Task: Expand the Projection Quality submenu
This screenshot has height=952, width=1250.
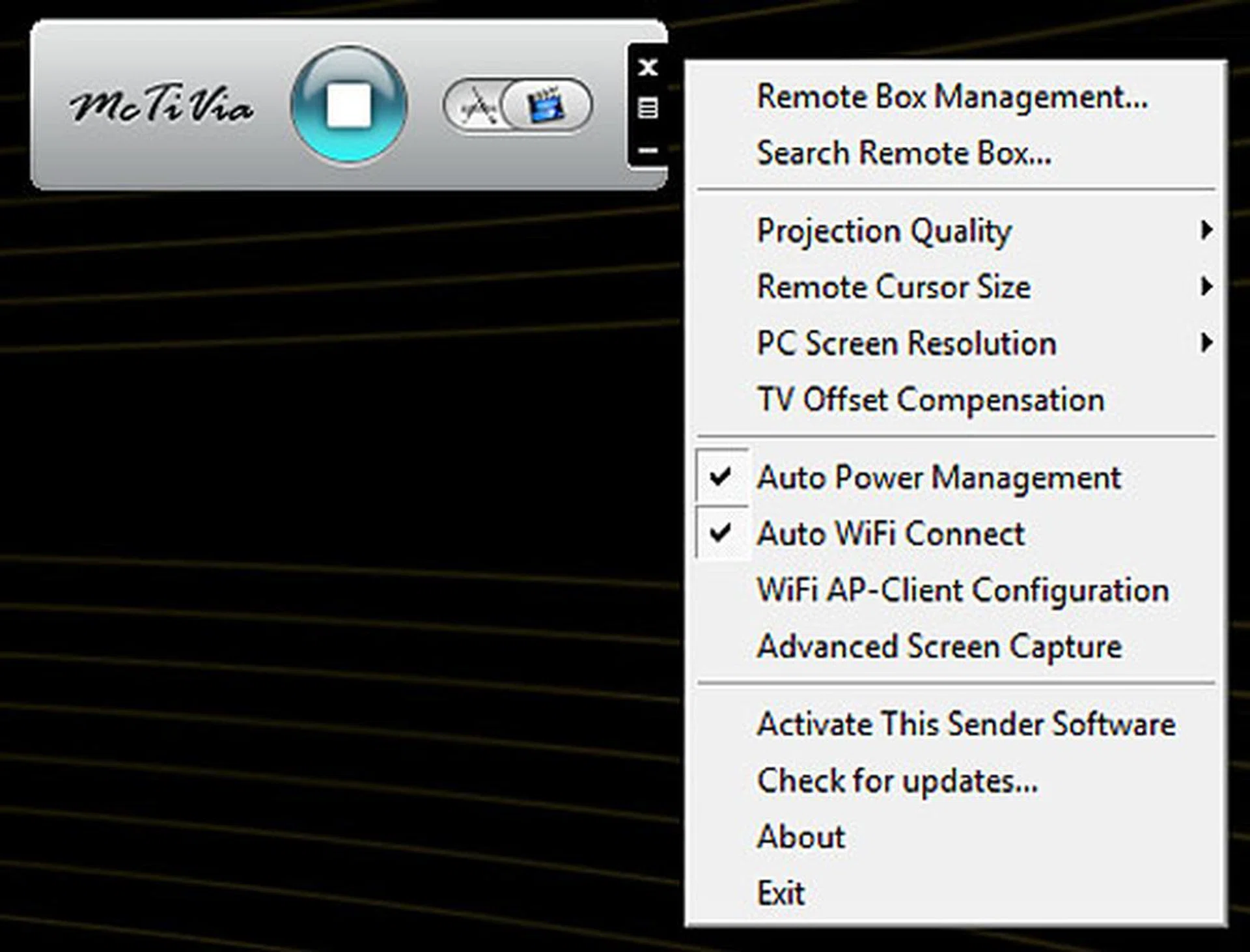Action: pyautogui.click(x=884, y=230)
